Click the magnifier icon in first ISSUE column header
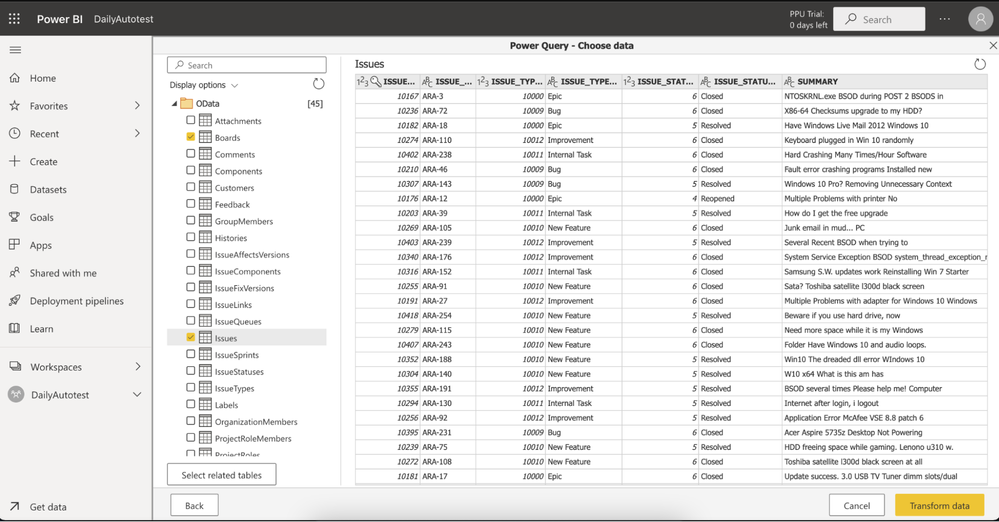999x522 pixels. pyautogui.click(x=376, y=81)
